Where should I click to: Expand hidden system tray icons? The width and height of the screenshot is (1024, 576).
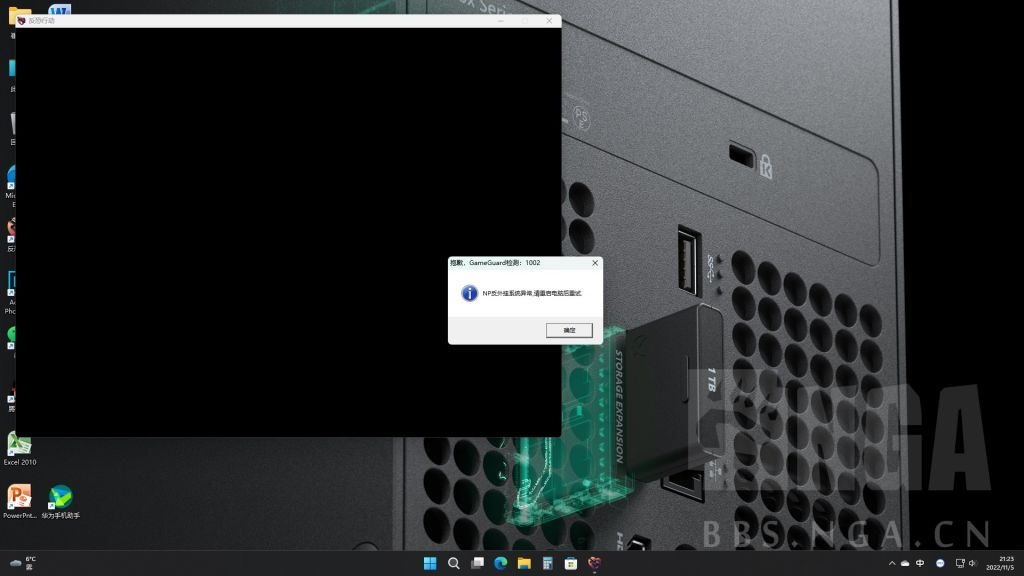[x=892, y=564]
